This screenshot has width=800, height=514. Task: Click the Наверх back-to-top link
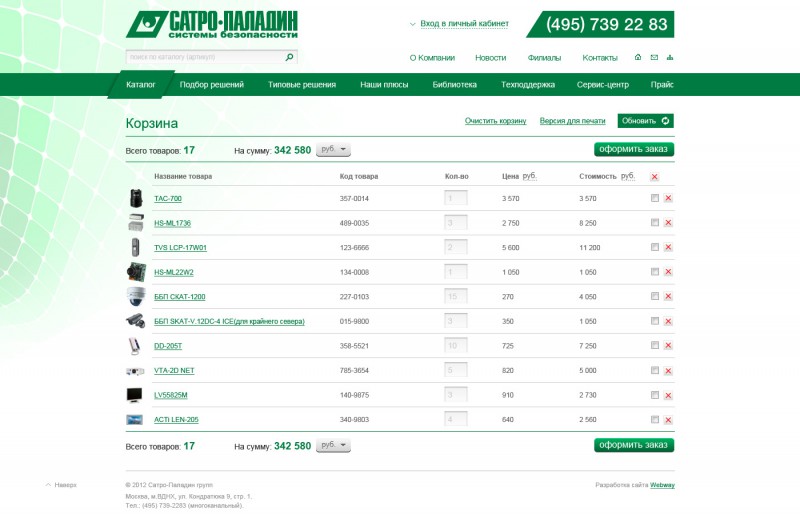(x=62, y=485)
